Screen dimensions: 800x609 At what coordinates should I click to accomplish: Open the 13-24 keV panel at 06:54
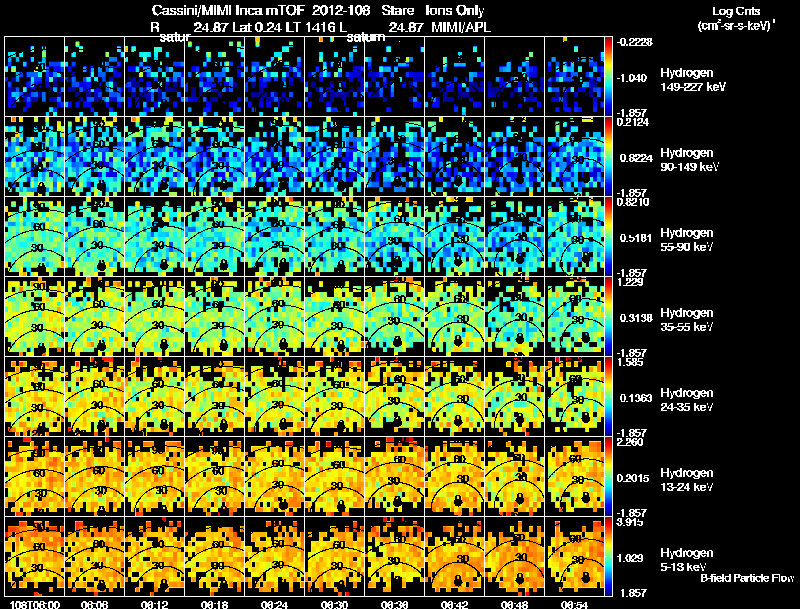574,476
